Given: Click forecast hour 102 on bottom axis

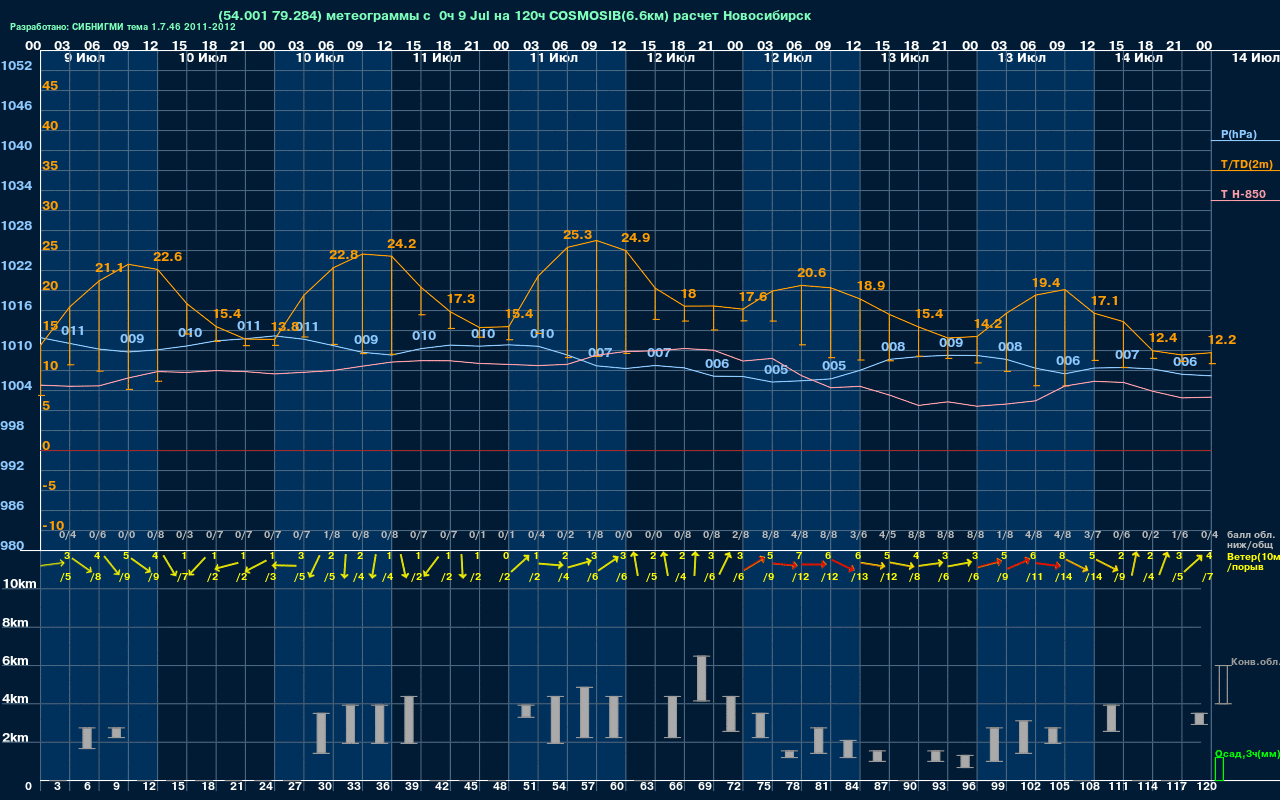Looking at the screenshot, I should point(1031,788).
